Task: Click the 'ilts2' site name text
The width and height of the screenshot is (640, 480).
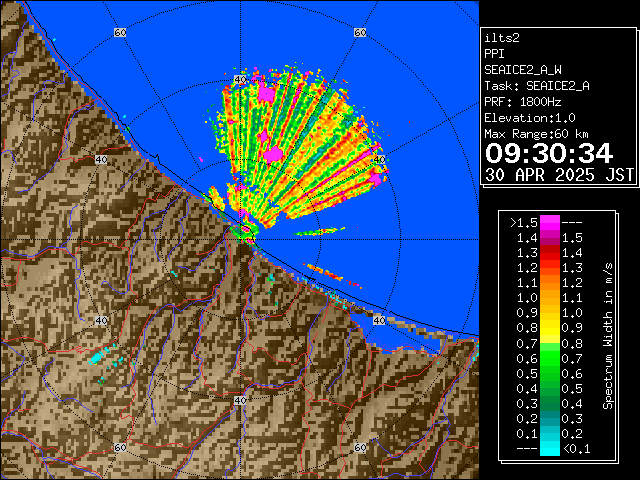Action: point(502,38)
